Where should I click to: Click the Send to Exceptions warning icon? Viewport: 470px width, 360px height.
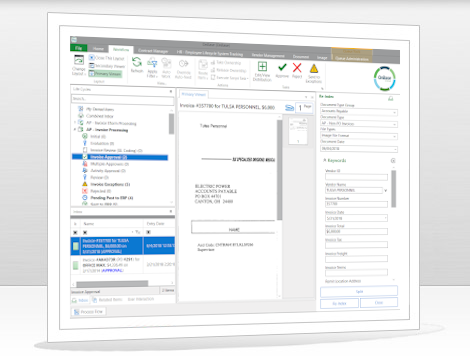314,69
